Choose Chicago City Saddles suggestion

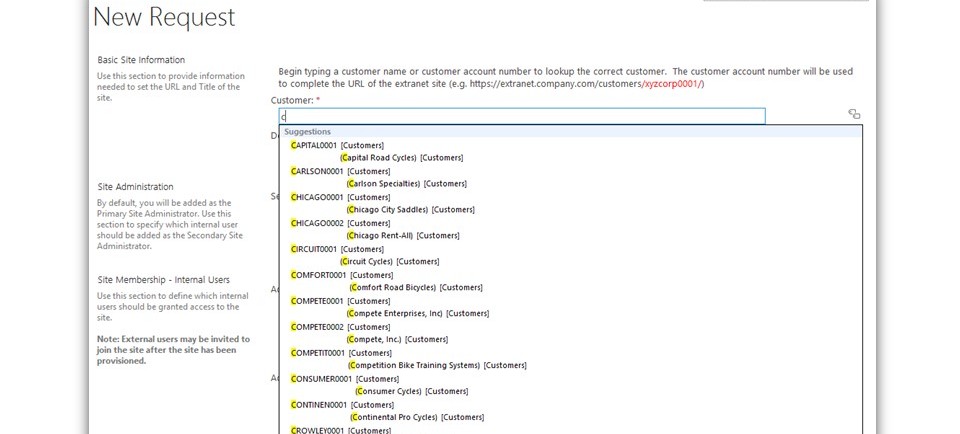pyautogui.click(x=410, y=209)
